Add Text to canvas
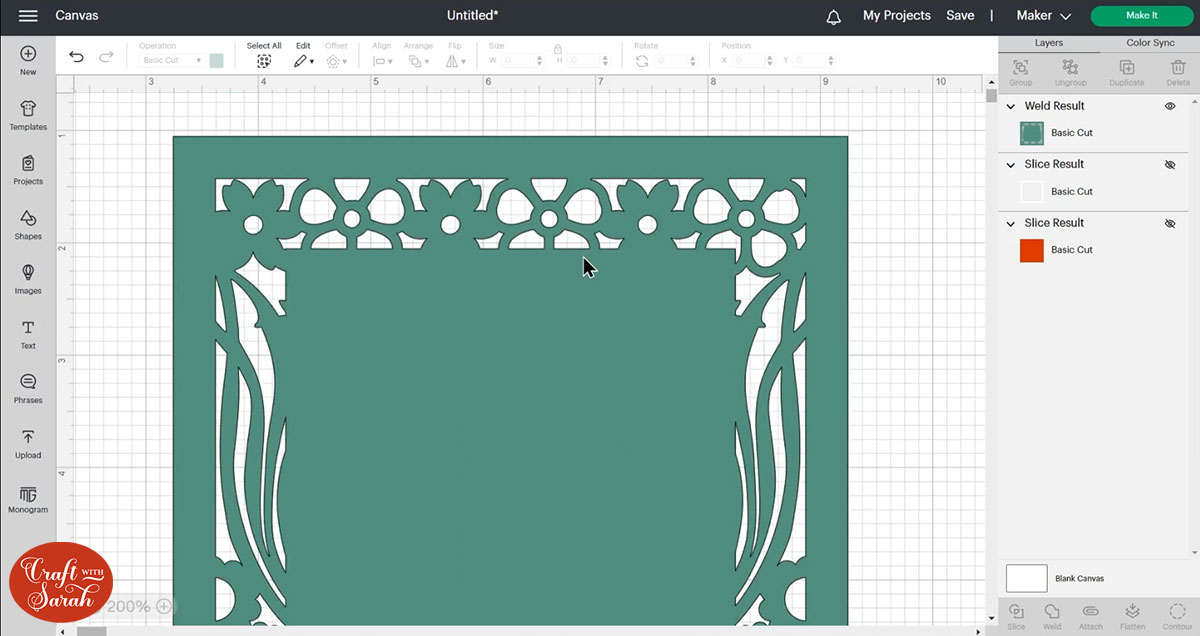This screenshot has height=636, width=1200. [28, 333]
